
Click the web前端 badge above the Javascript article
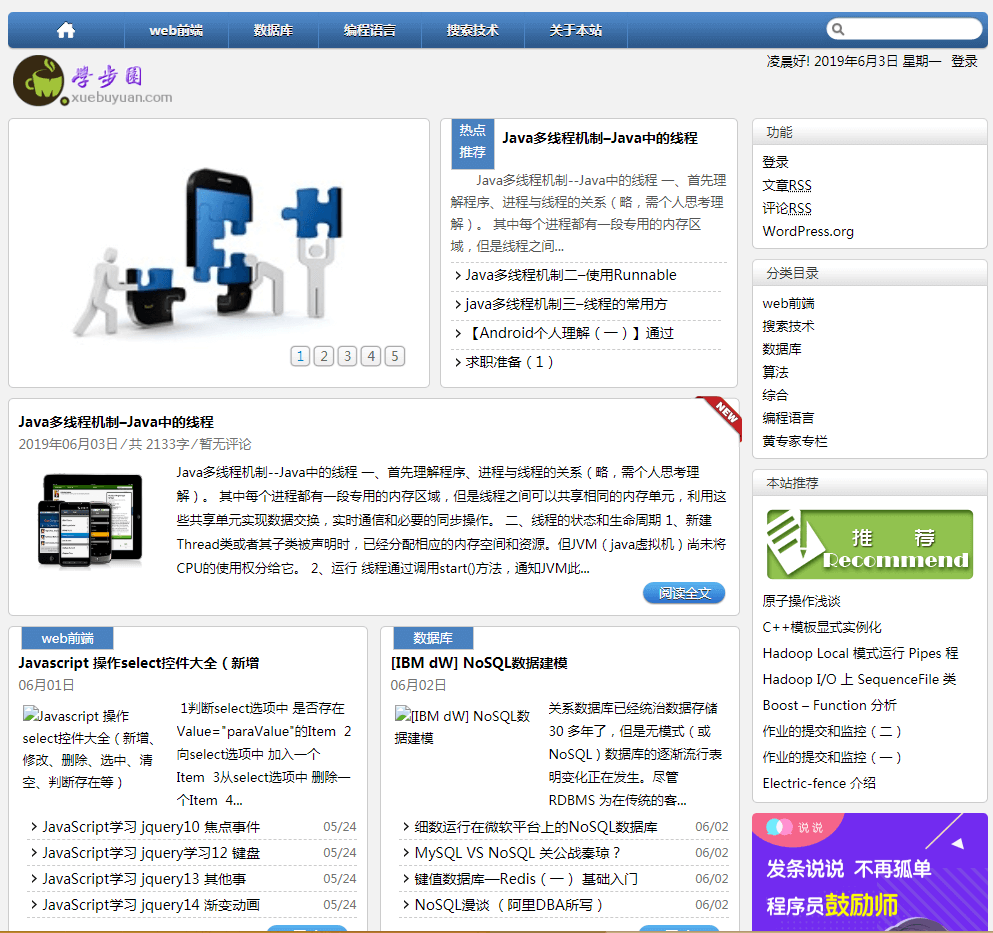click(x=66, y=637)
